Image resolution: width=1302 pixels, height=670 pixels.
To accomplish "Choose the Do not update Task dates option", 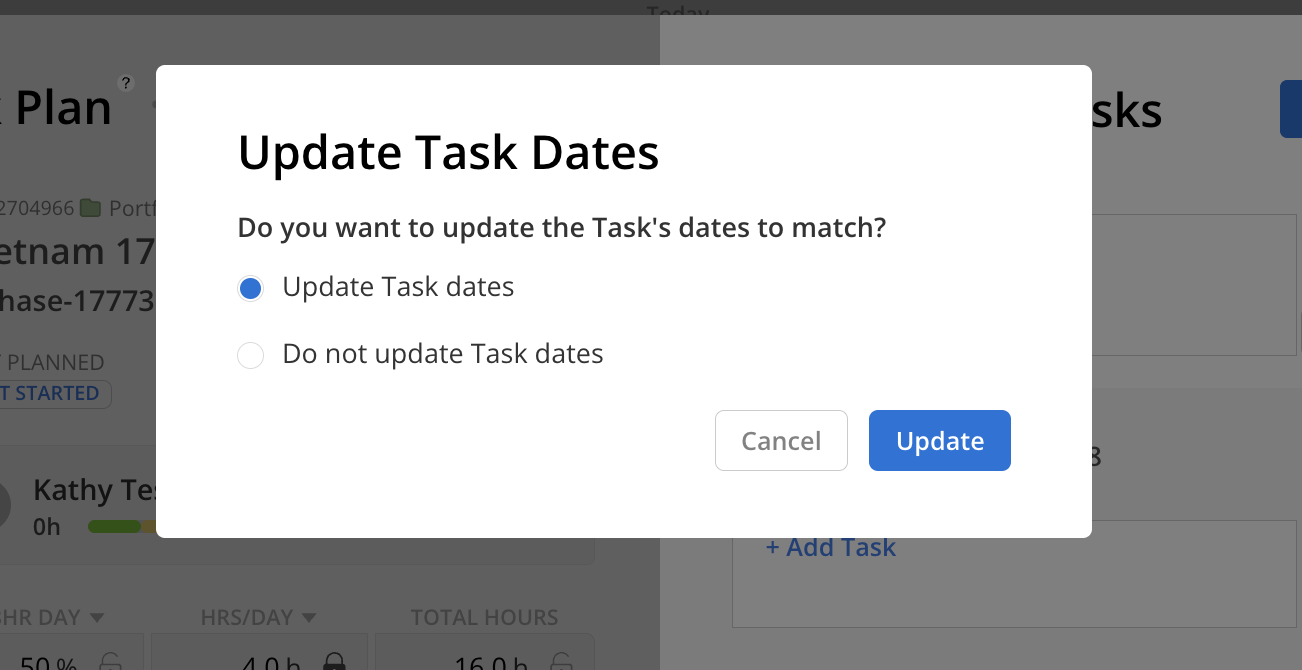I will click(250, 355).
